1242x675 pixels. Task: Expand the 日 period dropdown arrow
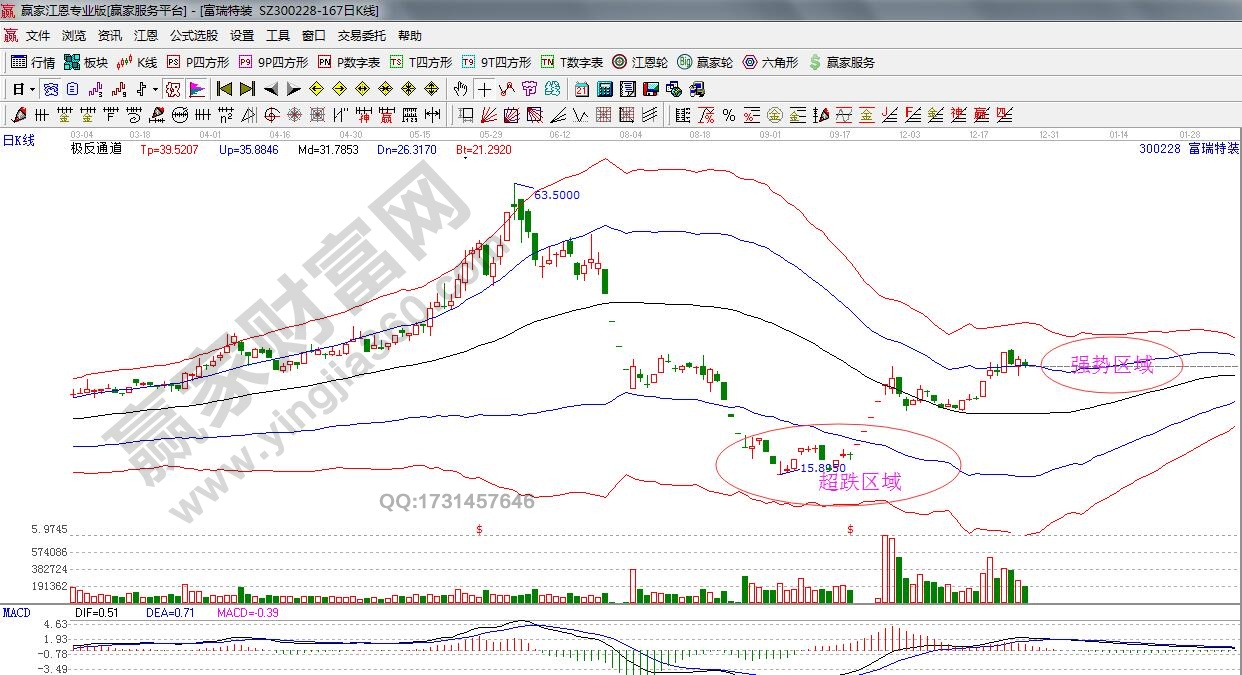[33, 89]
